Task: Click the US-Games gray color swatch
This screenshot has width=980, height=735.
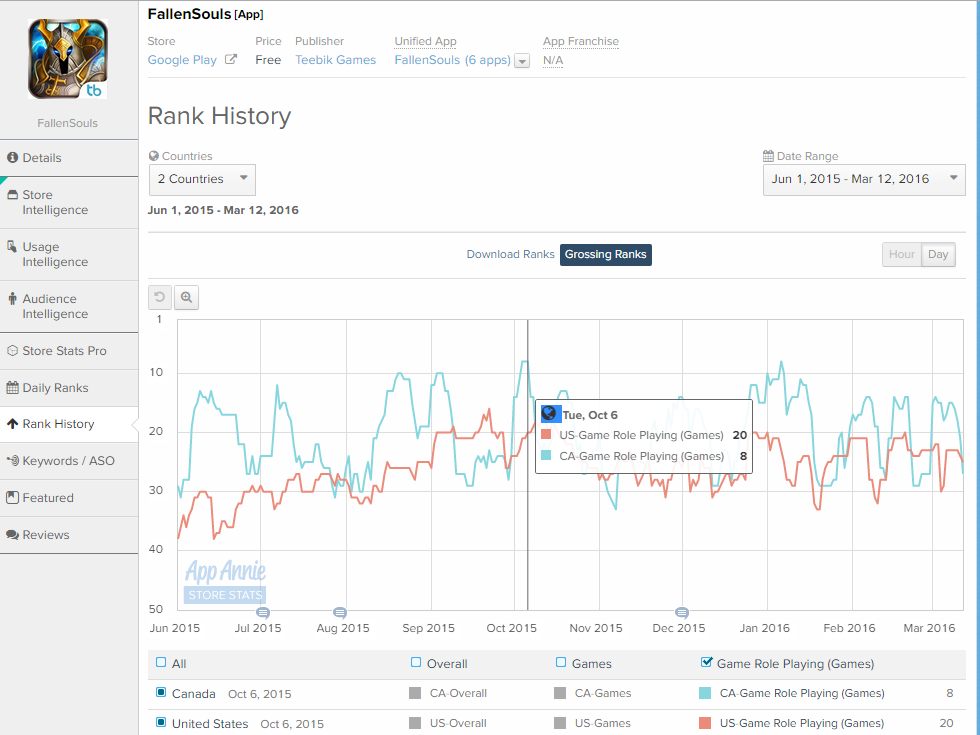Action: click(x=560, y=723)
